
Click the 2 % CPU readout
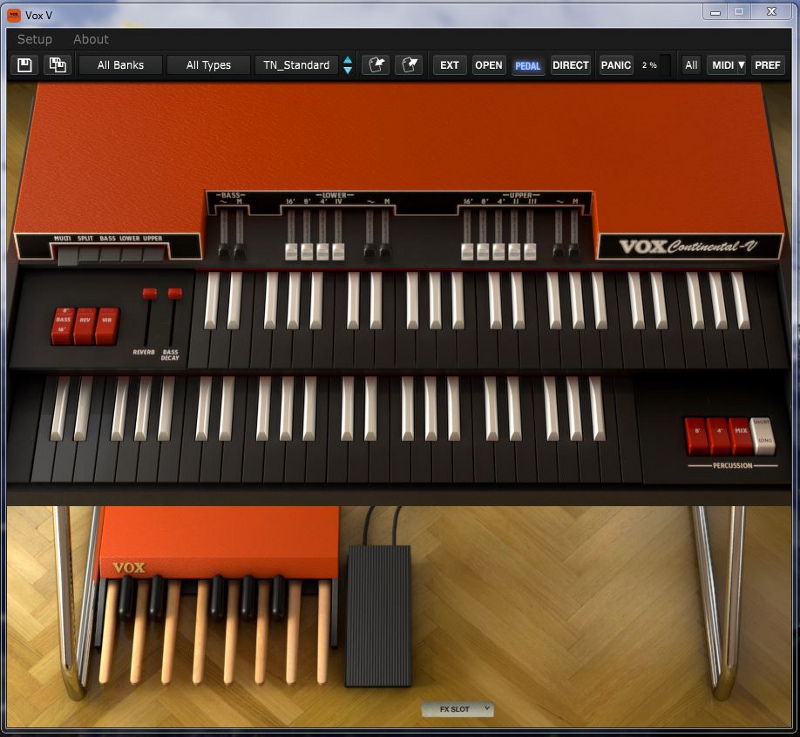click(649, 65)
